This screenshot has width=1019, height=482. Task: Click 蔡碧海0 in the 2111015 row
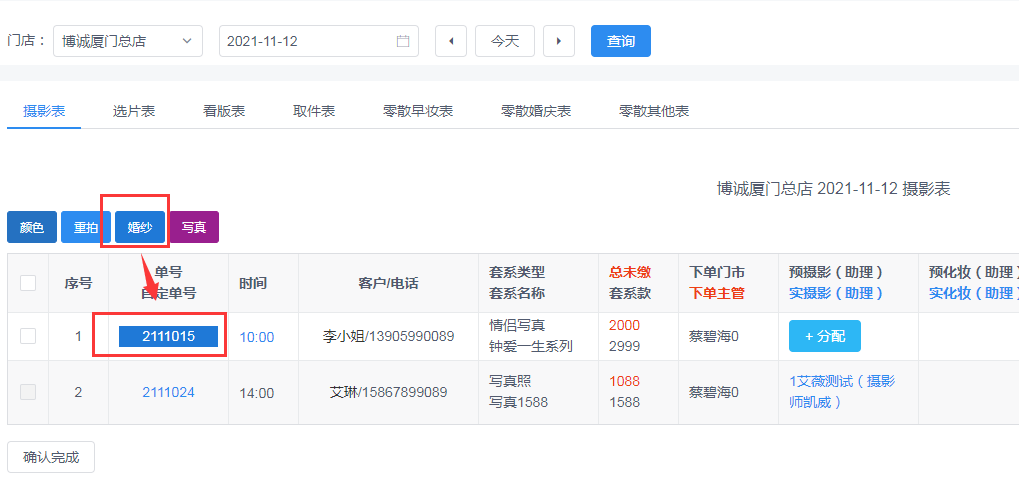(714, 336)
